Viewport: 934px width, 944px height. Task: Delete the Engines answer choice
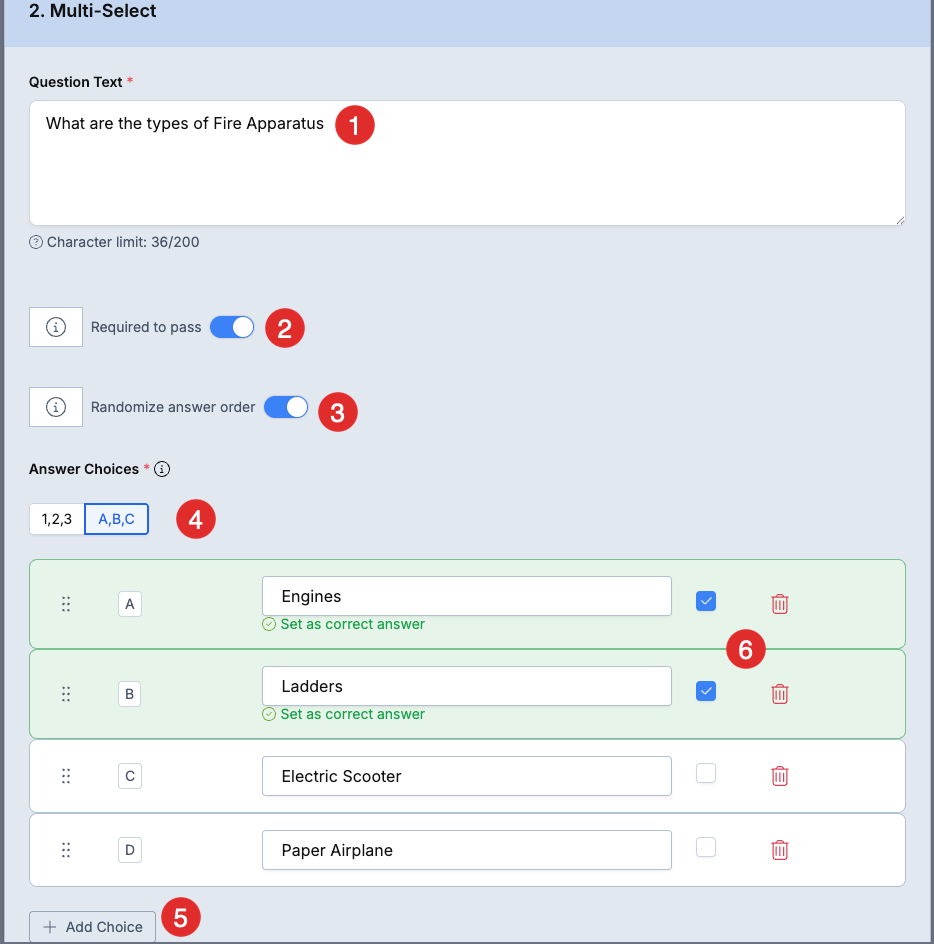point(779,604)
